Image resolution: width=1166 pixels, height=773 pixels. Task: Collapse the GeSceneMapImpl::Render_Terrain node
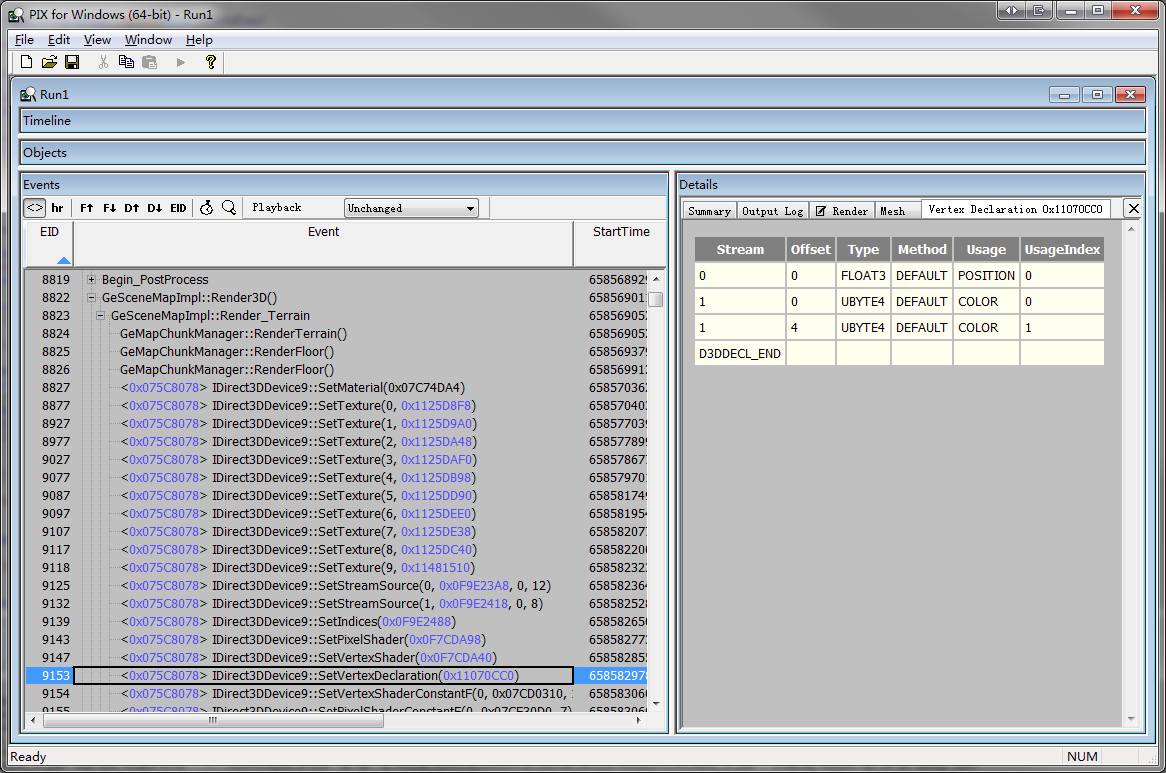[x=101, y=316]
